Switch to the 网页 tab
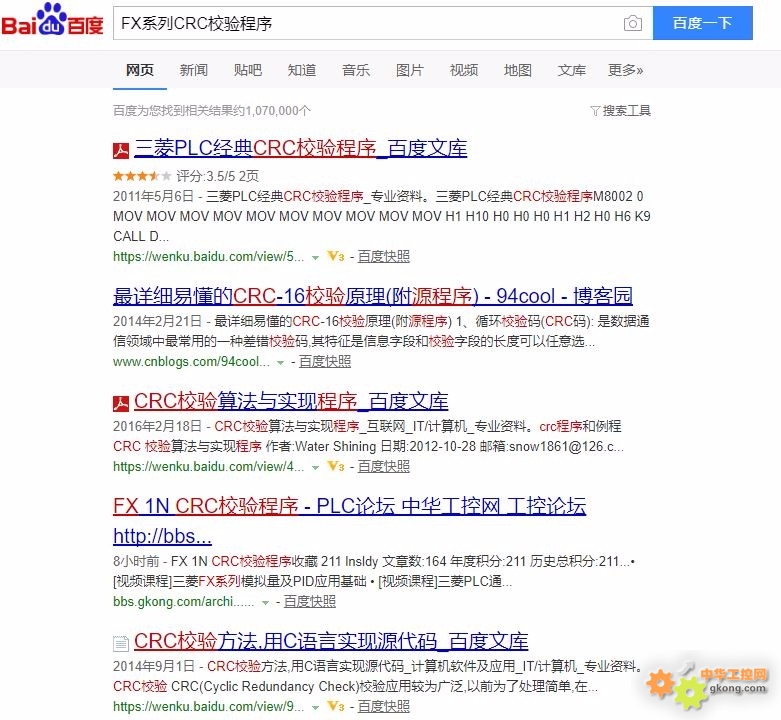The image size is (781, 720). click(139, 70)
